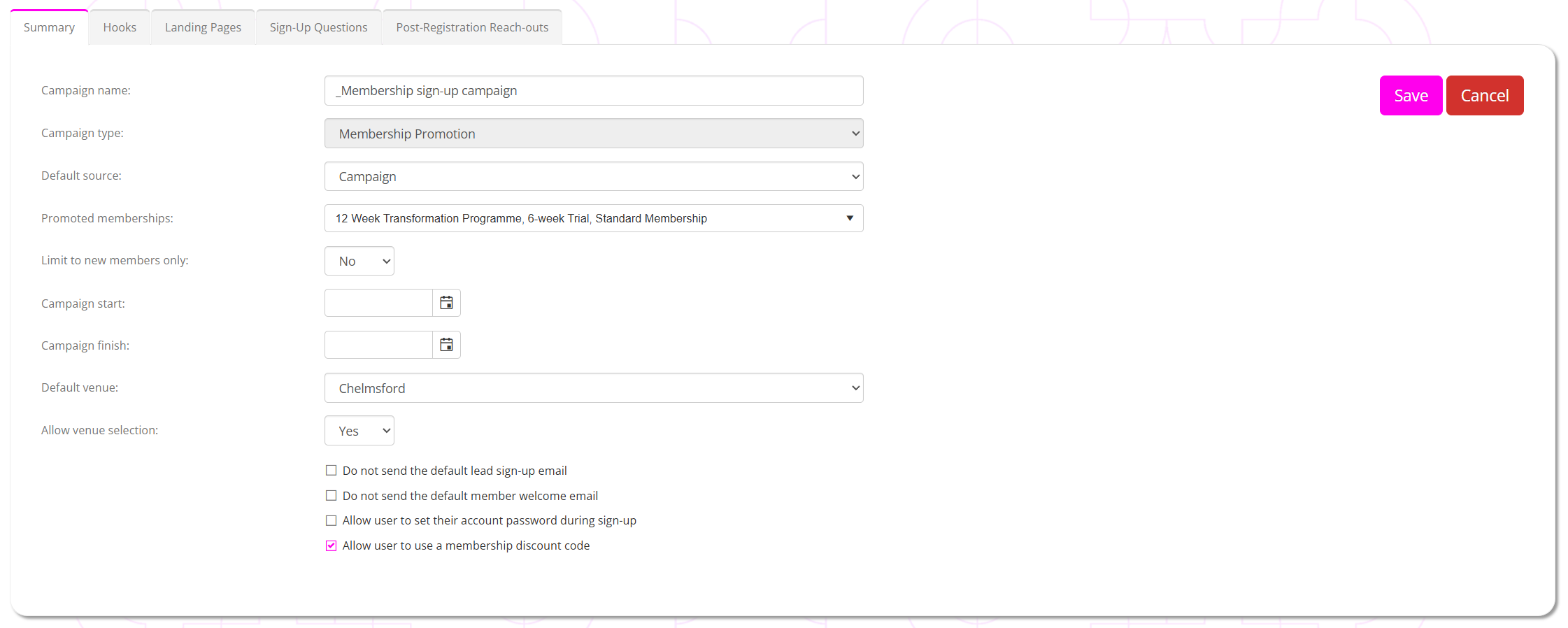This screenshot has width=1568, height=628.
Task: Open the Landing Pages tab
Action: click(x=203, y=27)
